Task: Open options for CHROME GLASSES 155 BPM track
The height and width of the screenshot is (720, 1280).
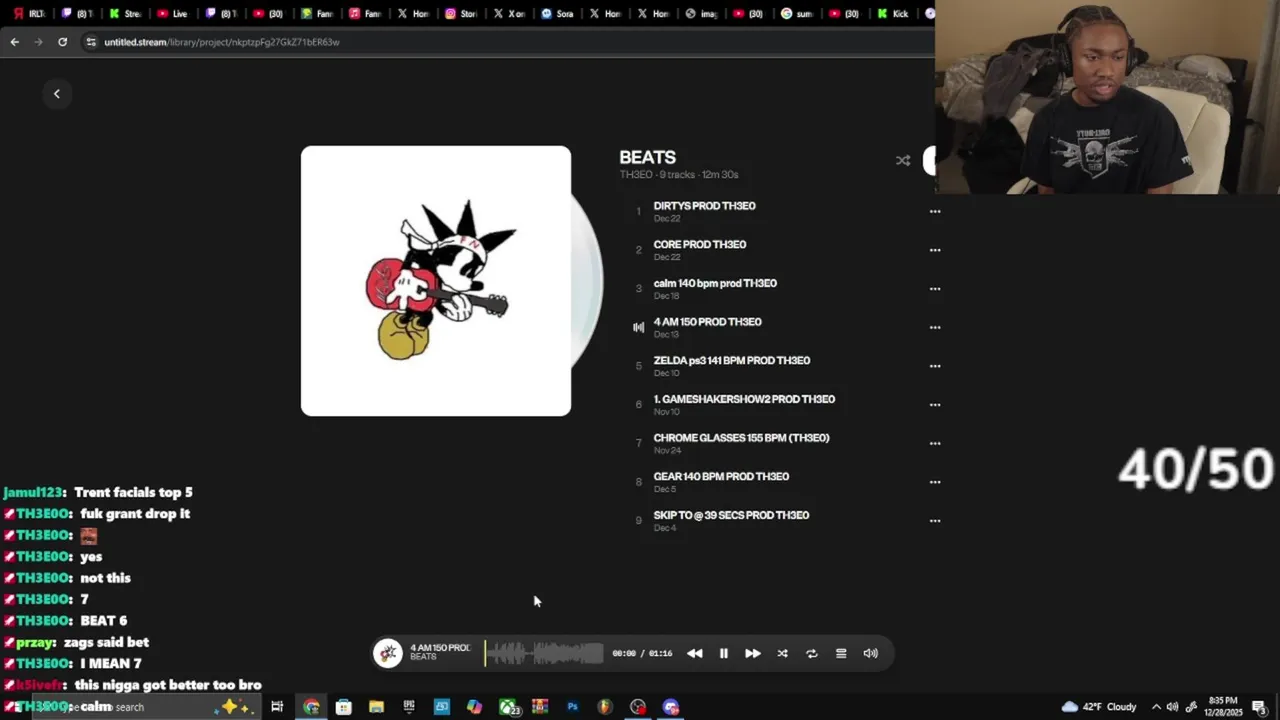Action: click(935, 444)
